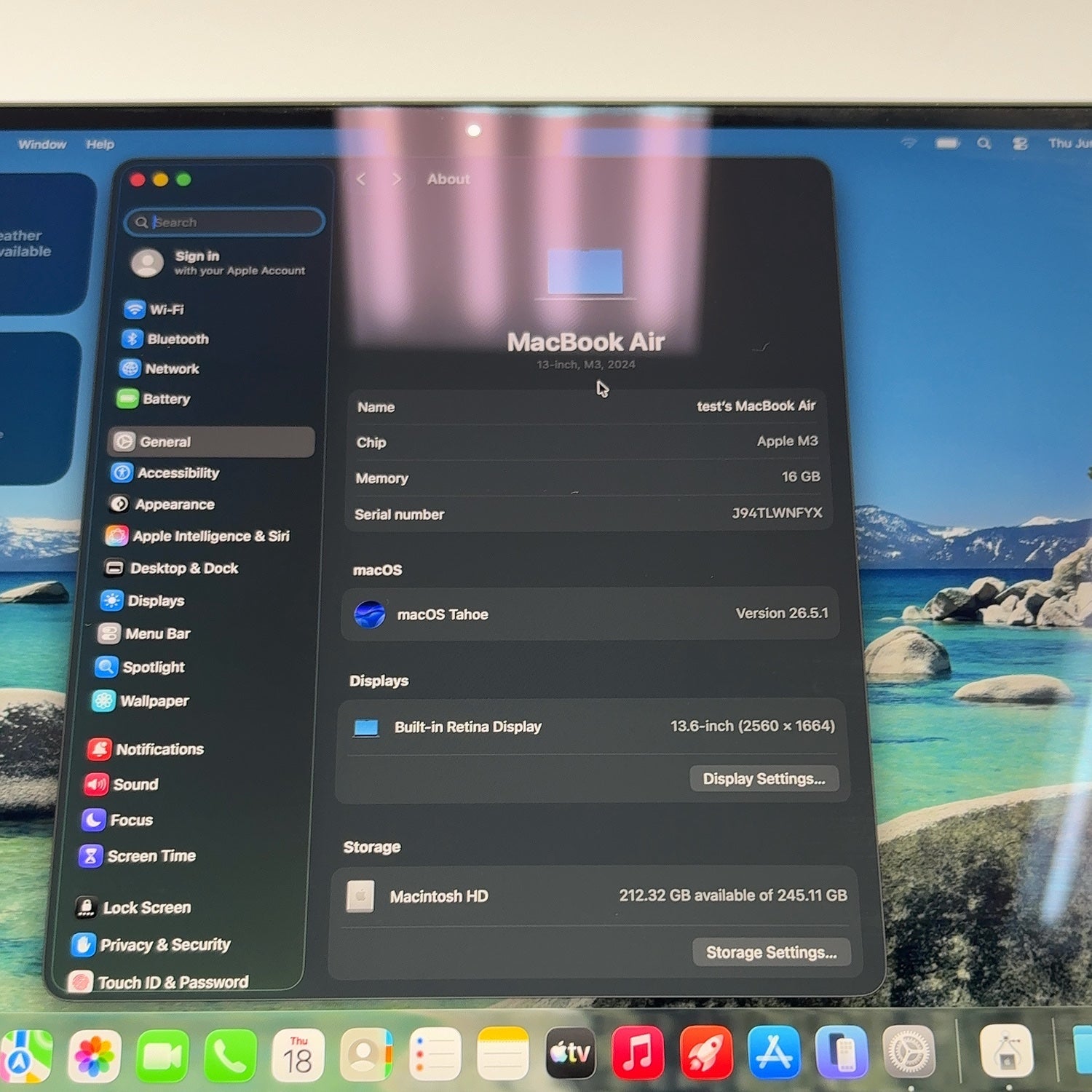Open the Window menu
The image size is (1092, 1092).
point(42,144)
